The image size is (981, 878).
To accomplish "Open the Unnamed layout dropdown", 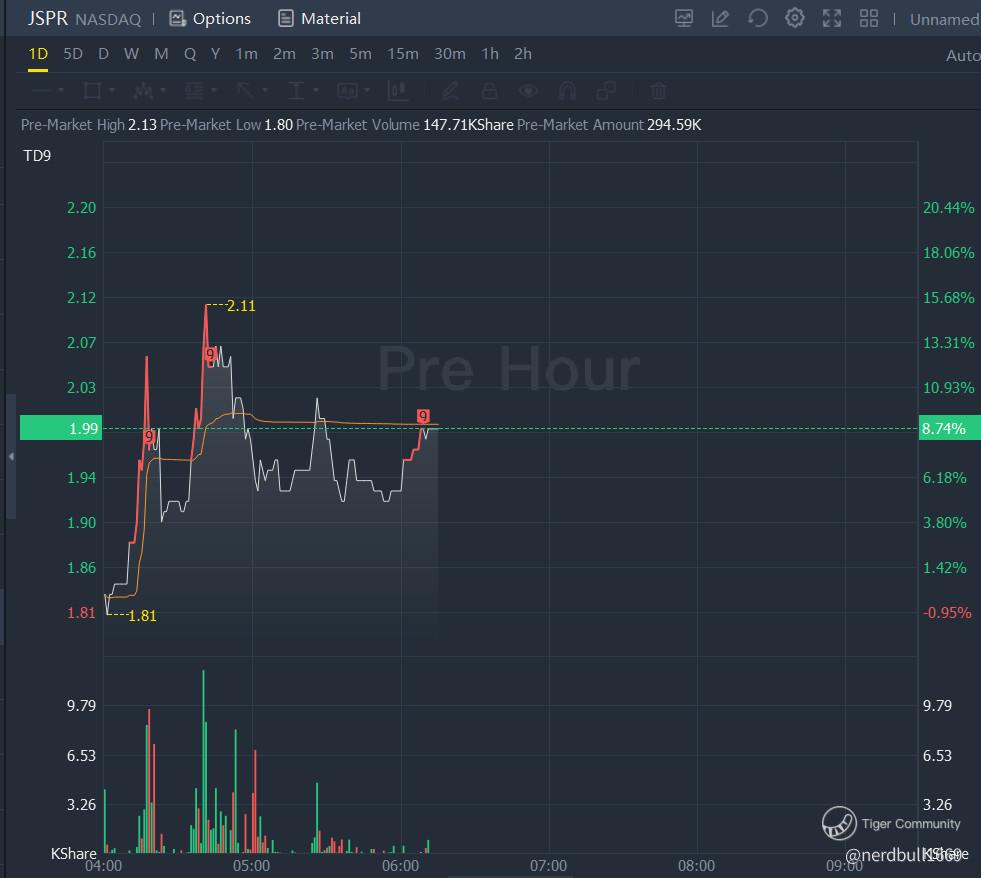I will point(944,19).
